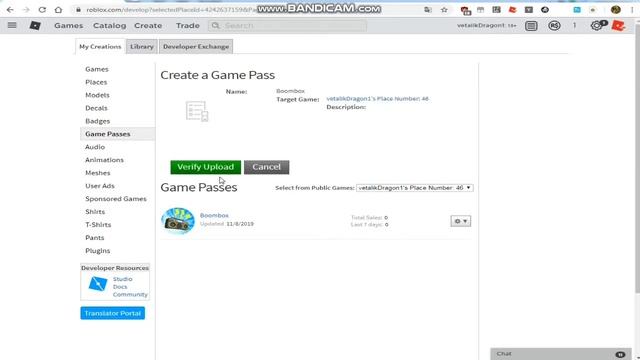640x360 pixels.
Task: Select Meshes in the sidebar
Action: [98, 173]
